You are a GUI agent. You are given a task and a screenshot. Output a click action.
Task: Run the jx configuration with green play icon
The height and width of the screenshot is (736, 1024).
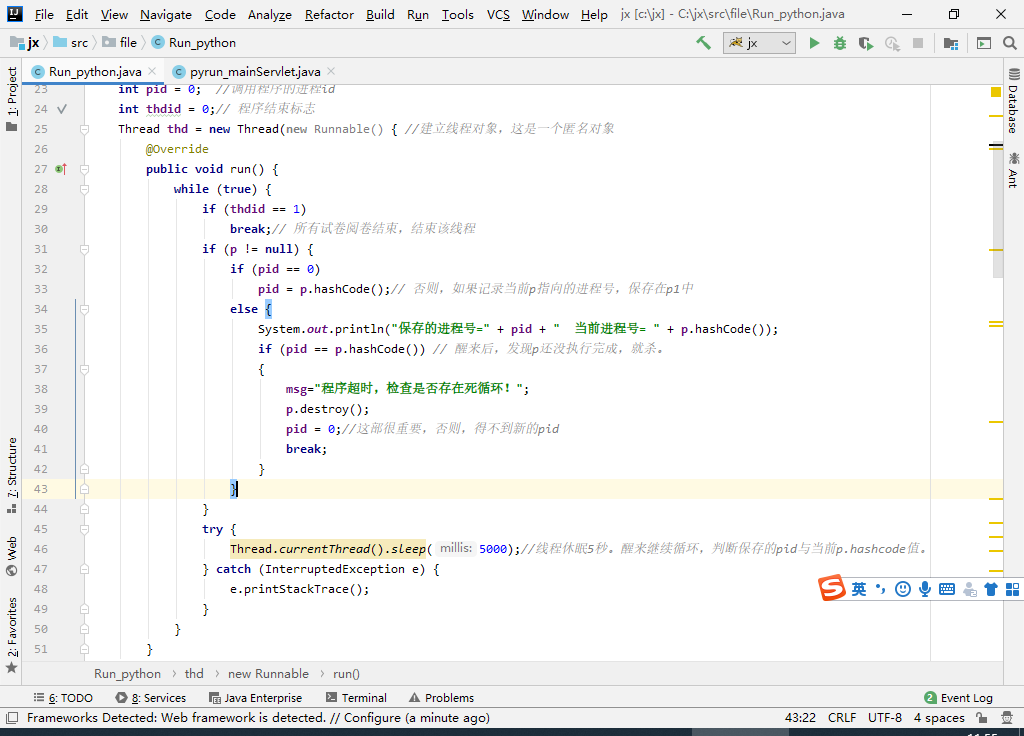click(x=814, y=43)
